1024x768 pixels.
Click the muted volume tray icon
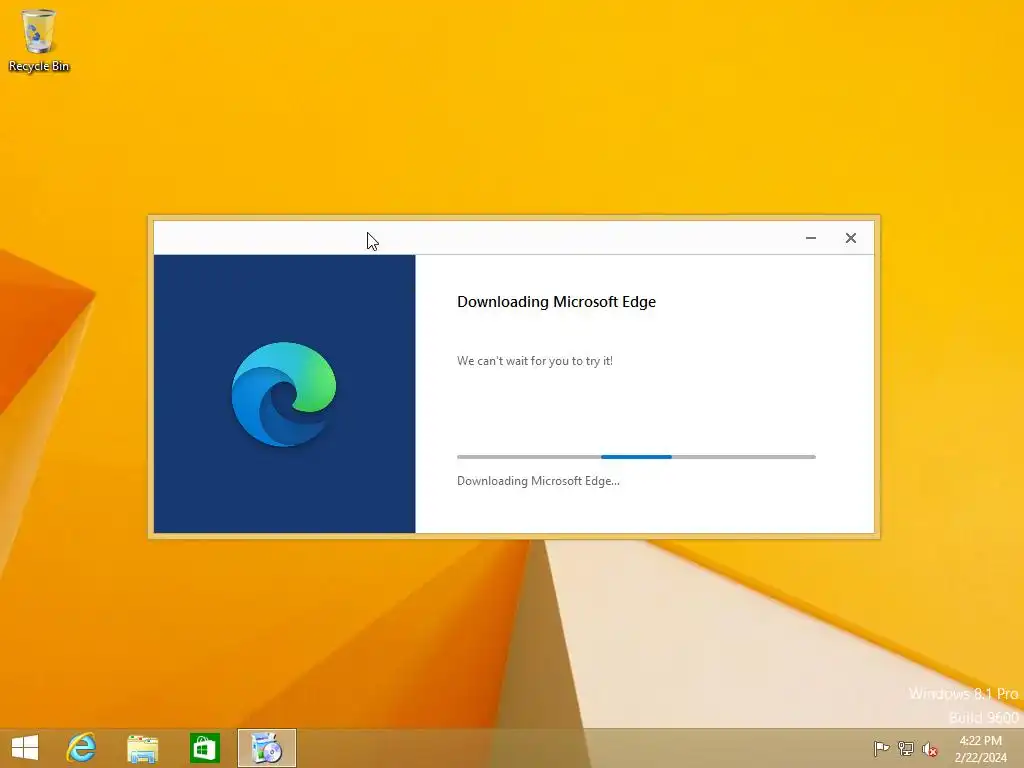tap(930, 749)
